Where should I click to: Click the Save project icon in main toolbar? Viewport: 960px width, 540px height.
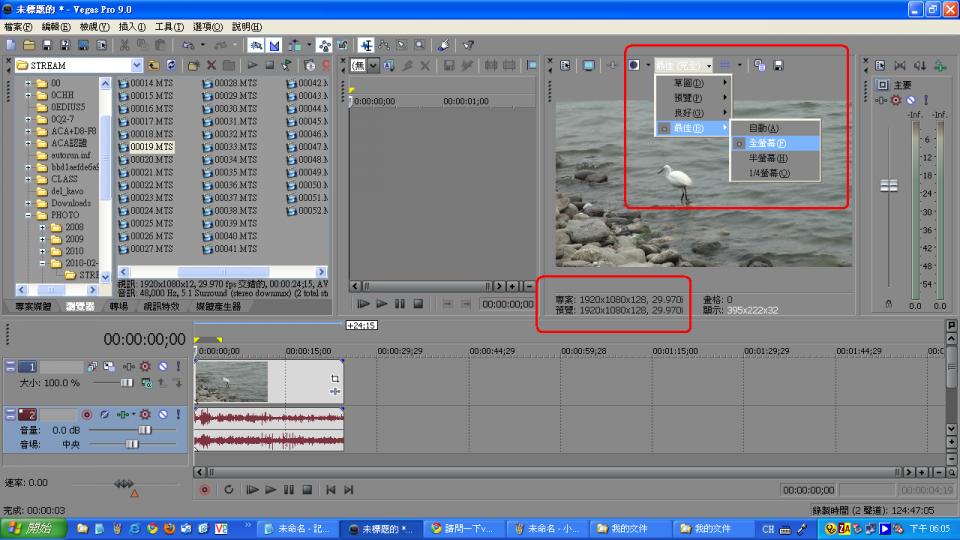[47, 45]
